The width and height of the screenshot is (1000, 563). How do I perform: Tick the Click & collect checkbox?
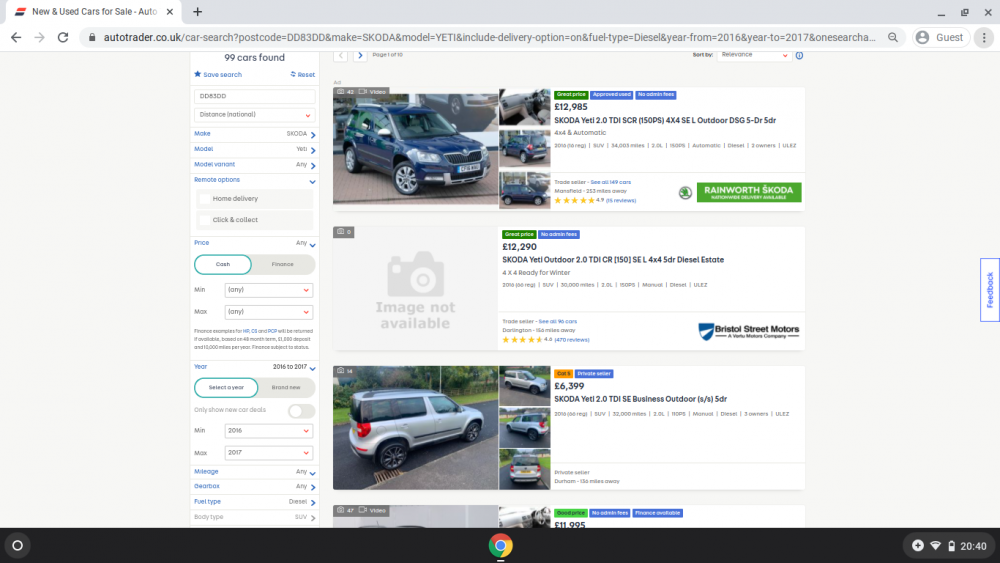205,220
